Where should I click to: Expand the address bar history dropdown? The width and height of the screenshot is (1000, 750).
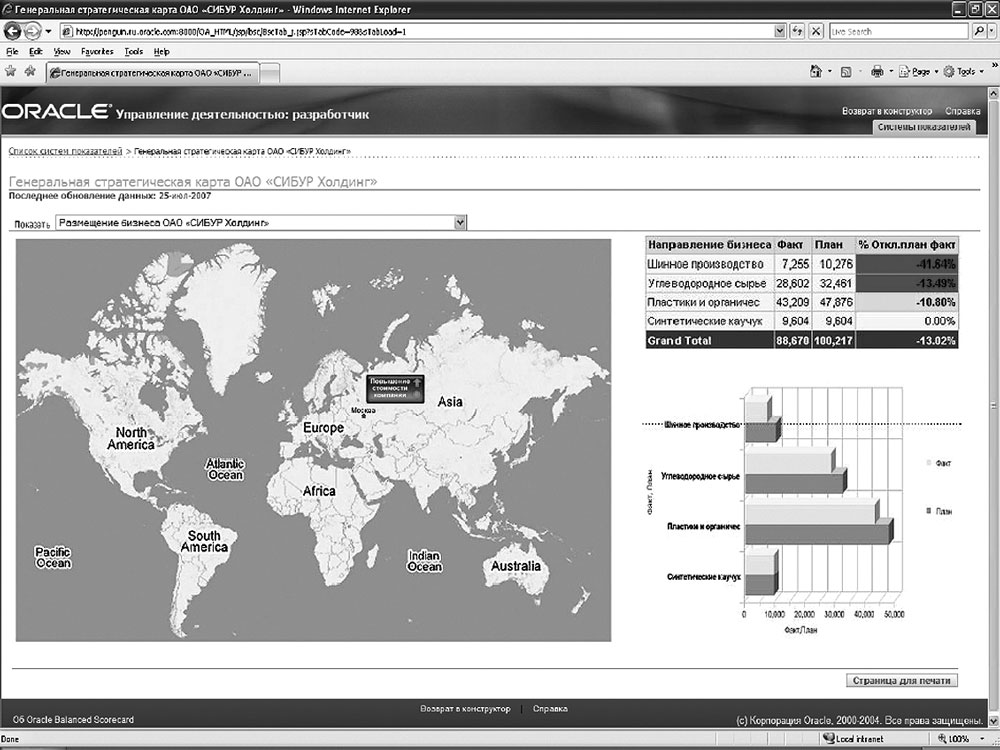point(779,31)
